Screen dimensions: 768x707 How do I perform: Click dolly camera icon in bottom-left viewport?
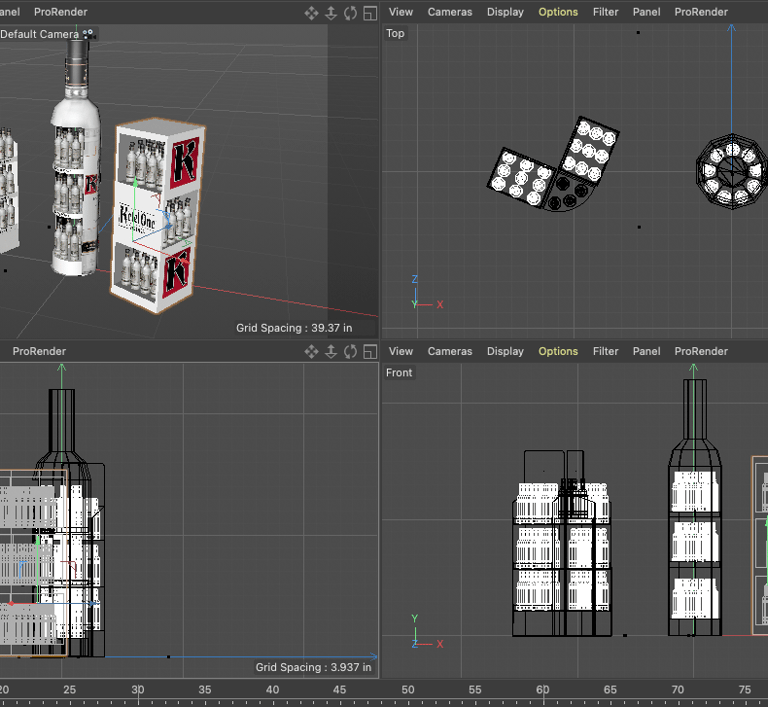(331, 351)
